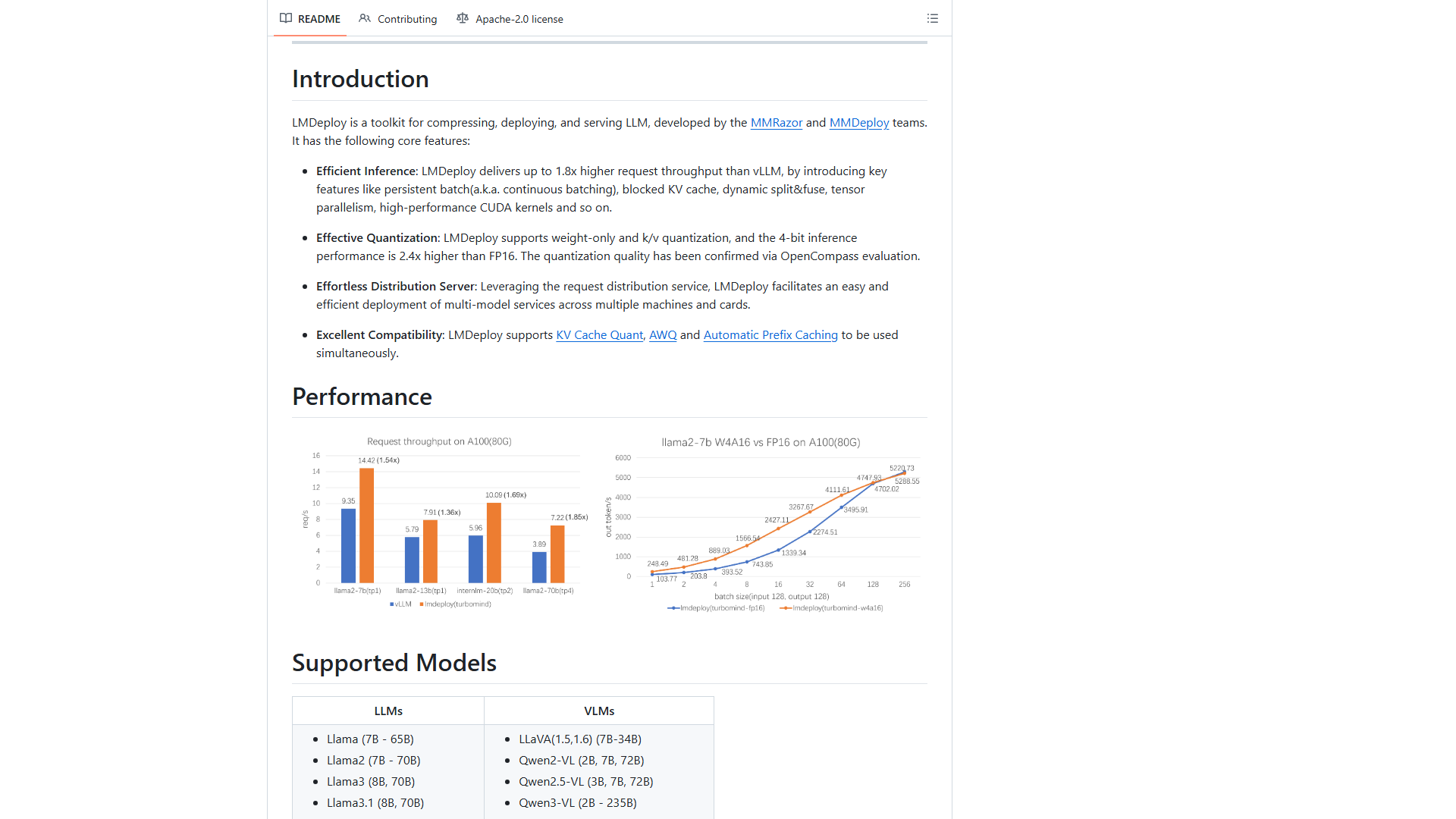This screenshot has height=819, width=1456.
Task: Open the Apache-2.0 license tab
Action: [x=510, y=18]
